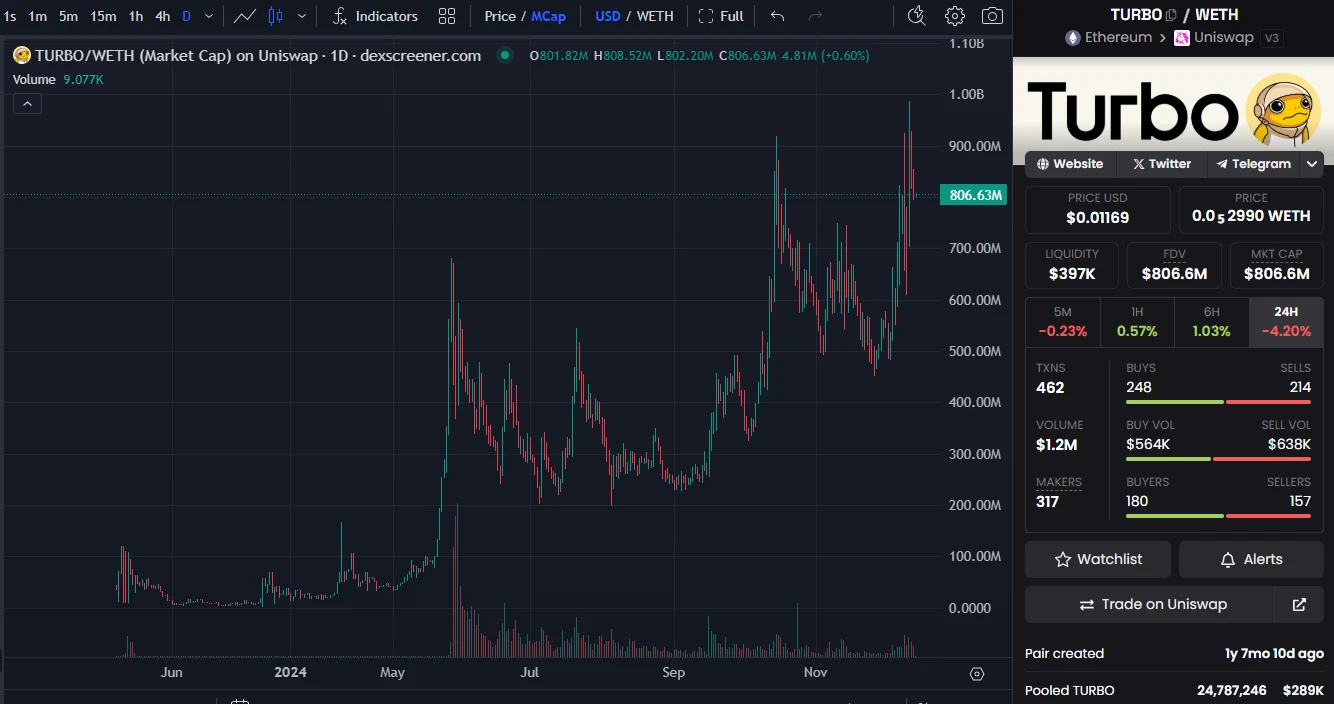The height and width of the screenshot is (704, 1334).
Task: Select the 4h timeframe
Action: tap(162, 16)
